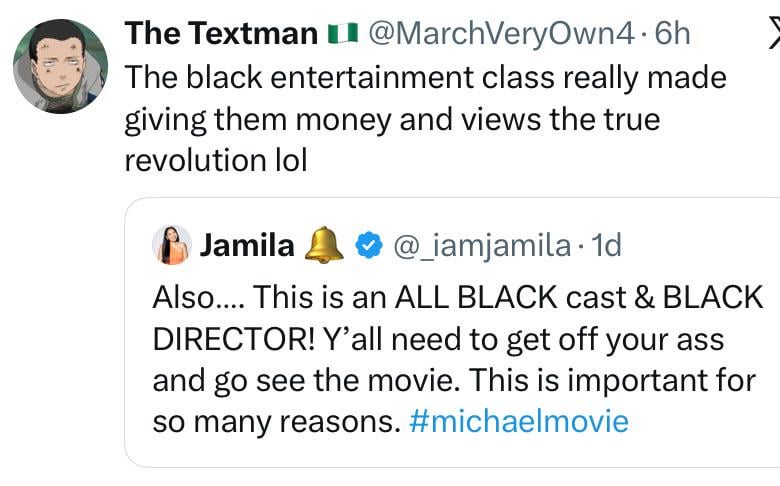This screenshot has width=780, height=486.
Task: Click the "6h" tweet timestamp
Action: coord(672,34)
